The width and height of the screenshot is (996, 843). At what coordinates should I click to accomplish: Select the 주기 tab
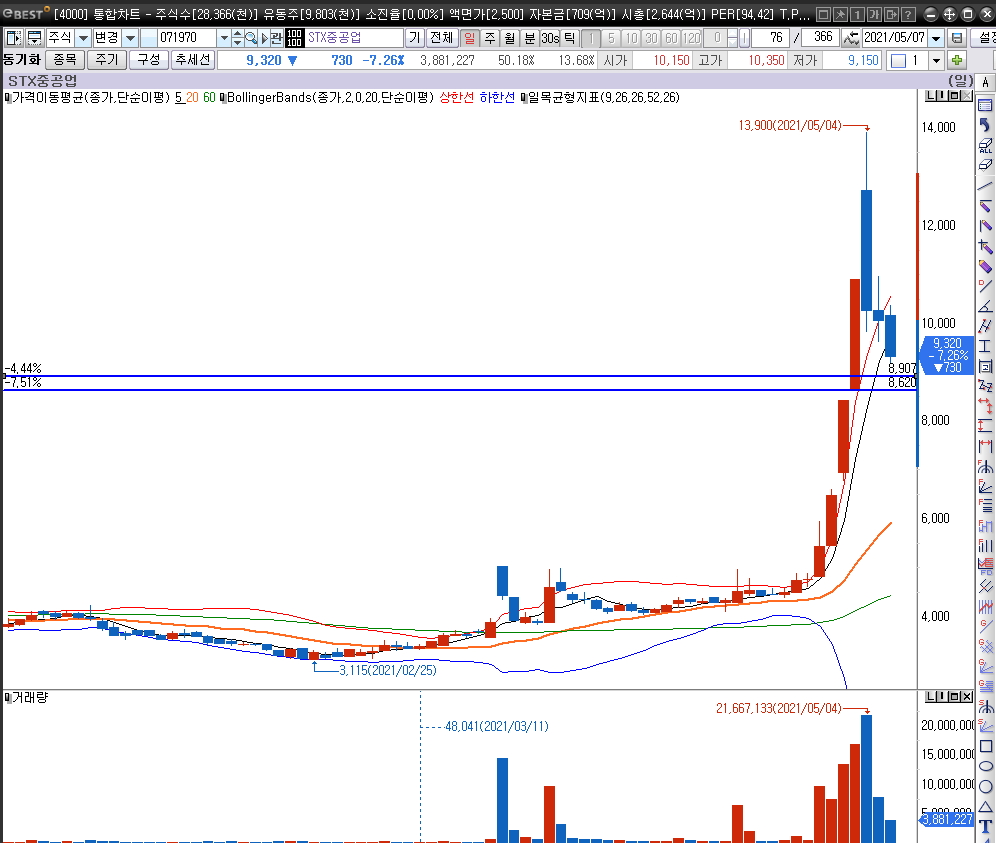pyautogui.click(x=107, y=60)
